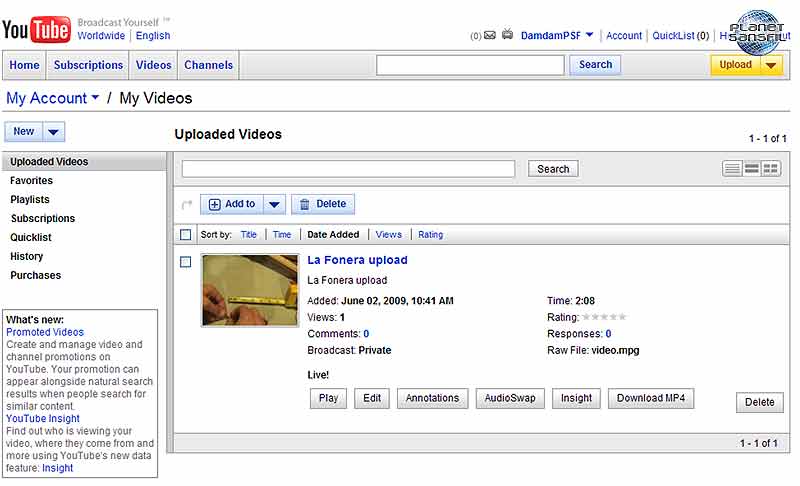Click the top Search button
The width and height of the screenshot is (800, 486).
pos(595,65)
